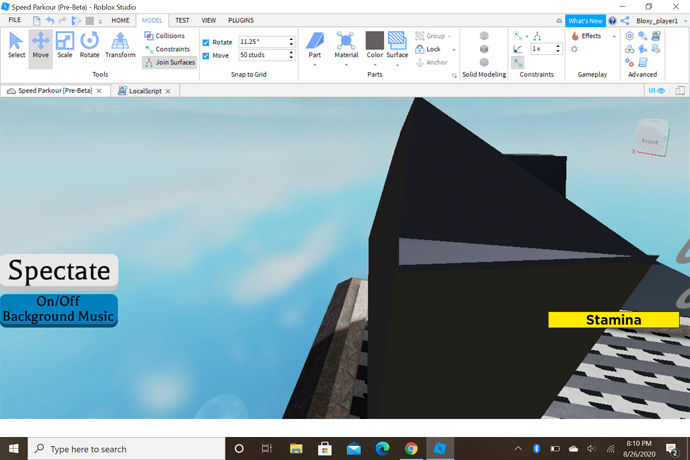Image resolution: width=690 pixels, height=460 pixels.
Task: Click the Help question mark icon
Action: (x=612, y=21)
